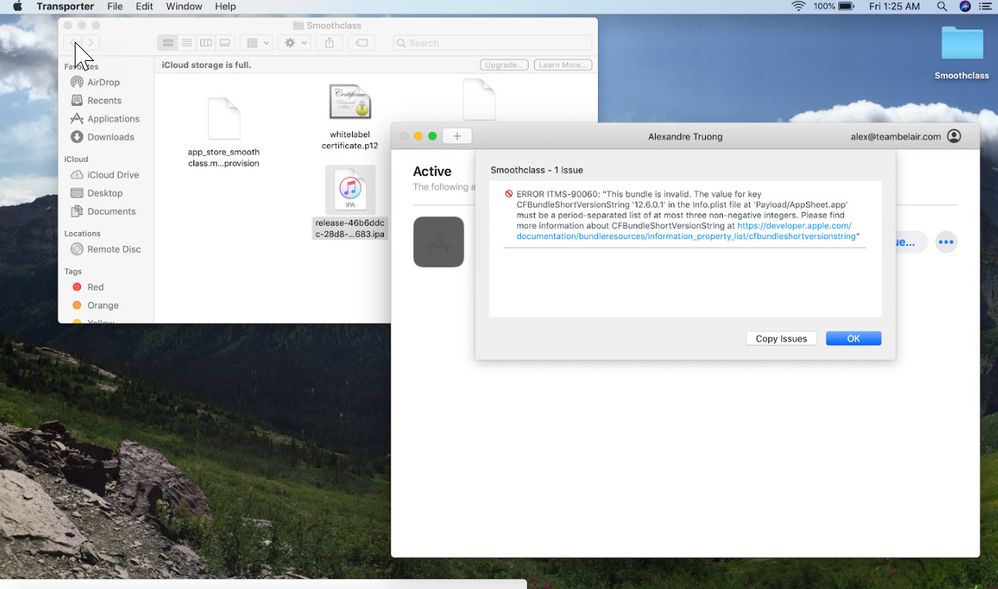Select Applications in Finder sidebar

point(105,118)
